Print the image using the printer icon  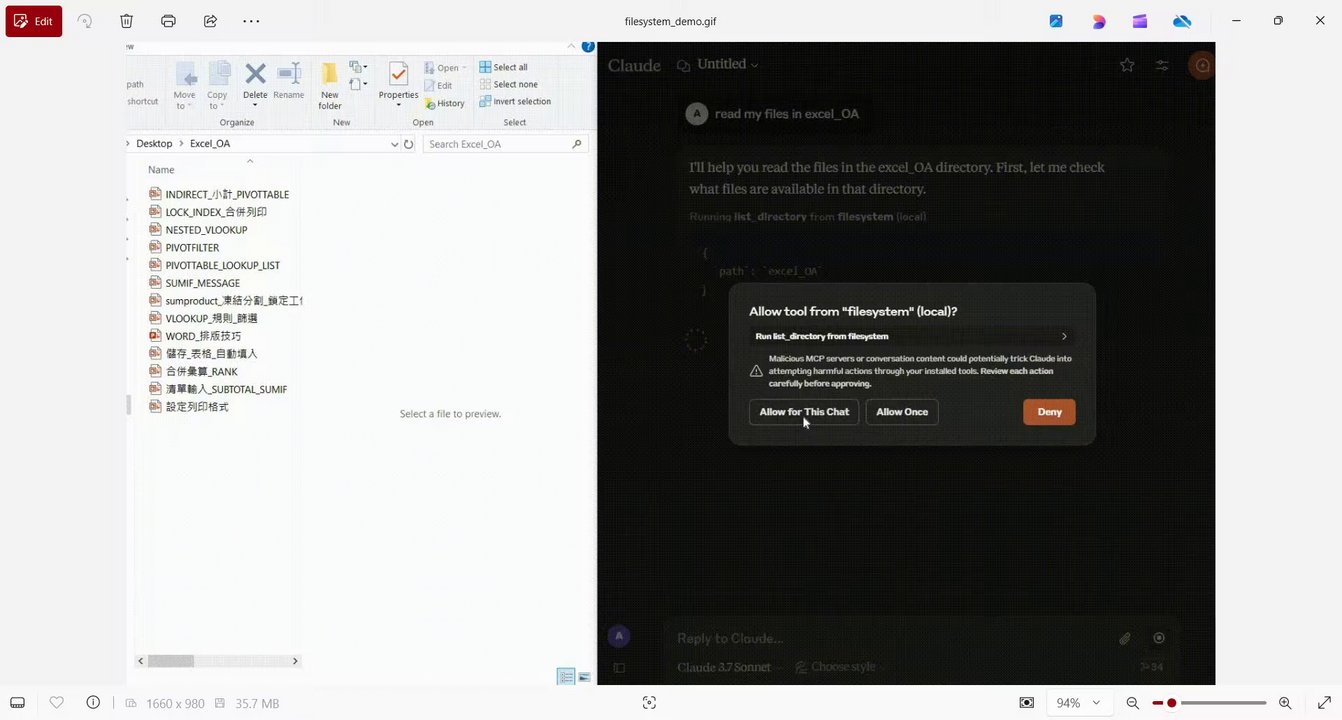[168, 21]
